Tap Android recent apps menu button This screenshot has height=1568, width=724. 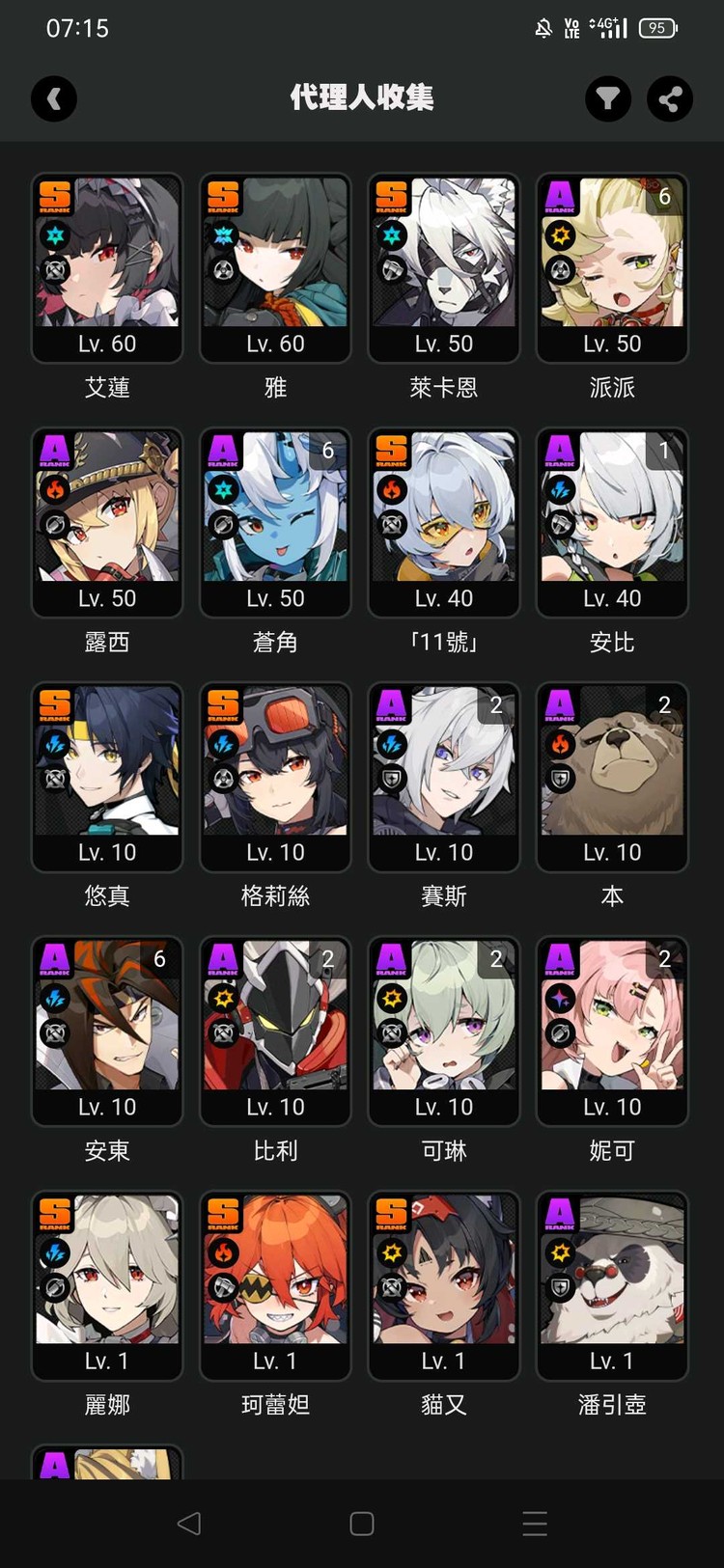pyautogui.click(x=535, y=1524)
